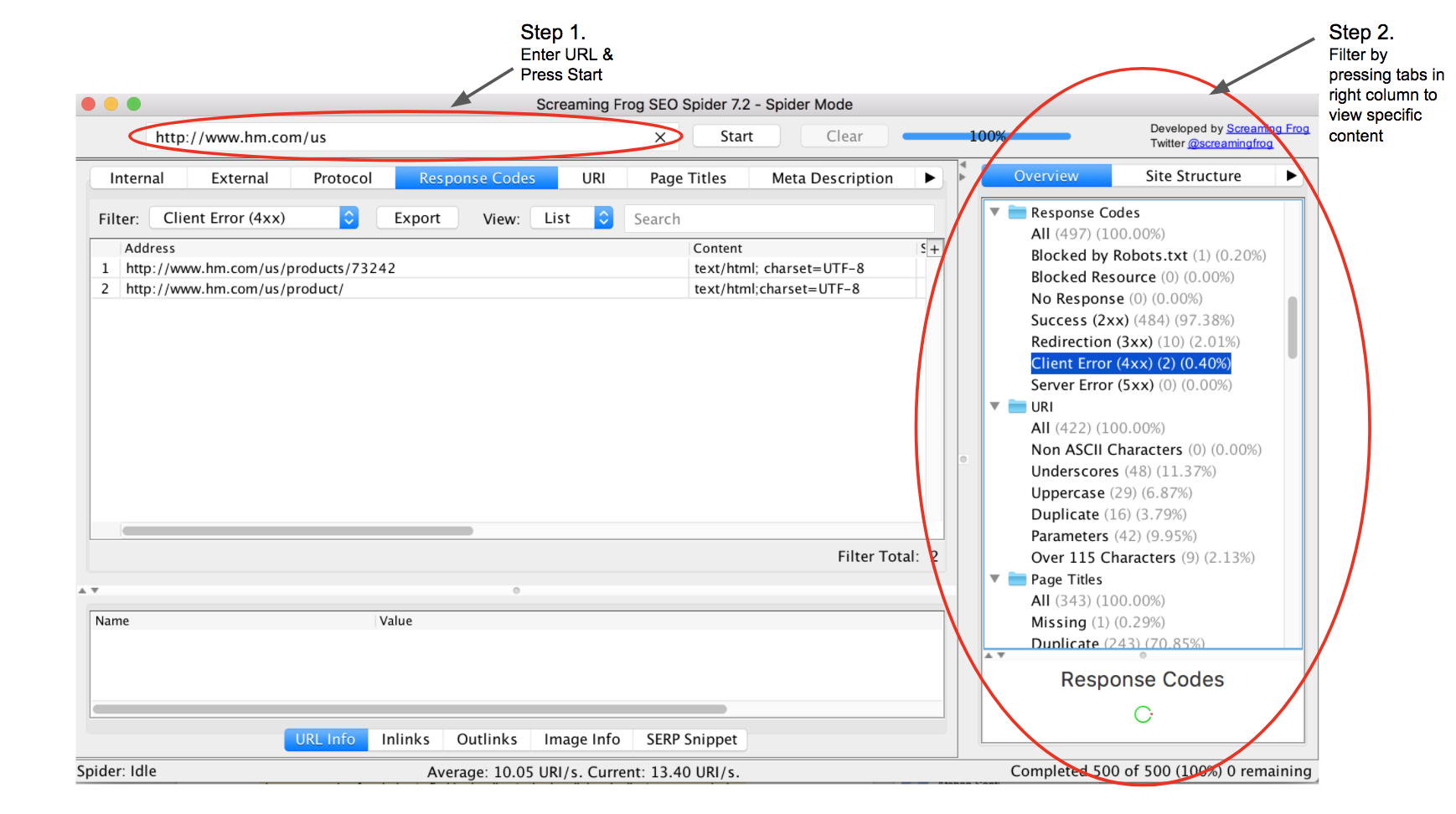Click the details pane horizontal scrollbar
The width and height of the screenshot is (1456, 814).
click(410, 709)
